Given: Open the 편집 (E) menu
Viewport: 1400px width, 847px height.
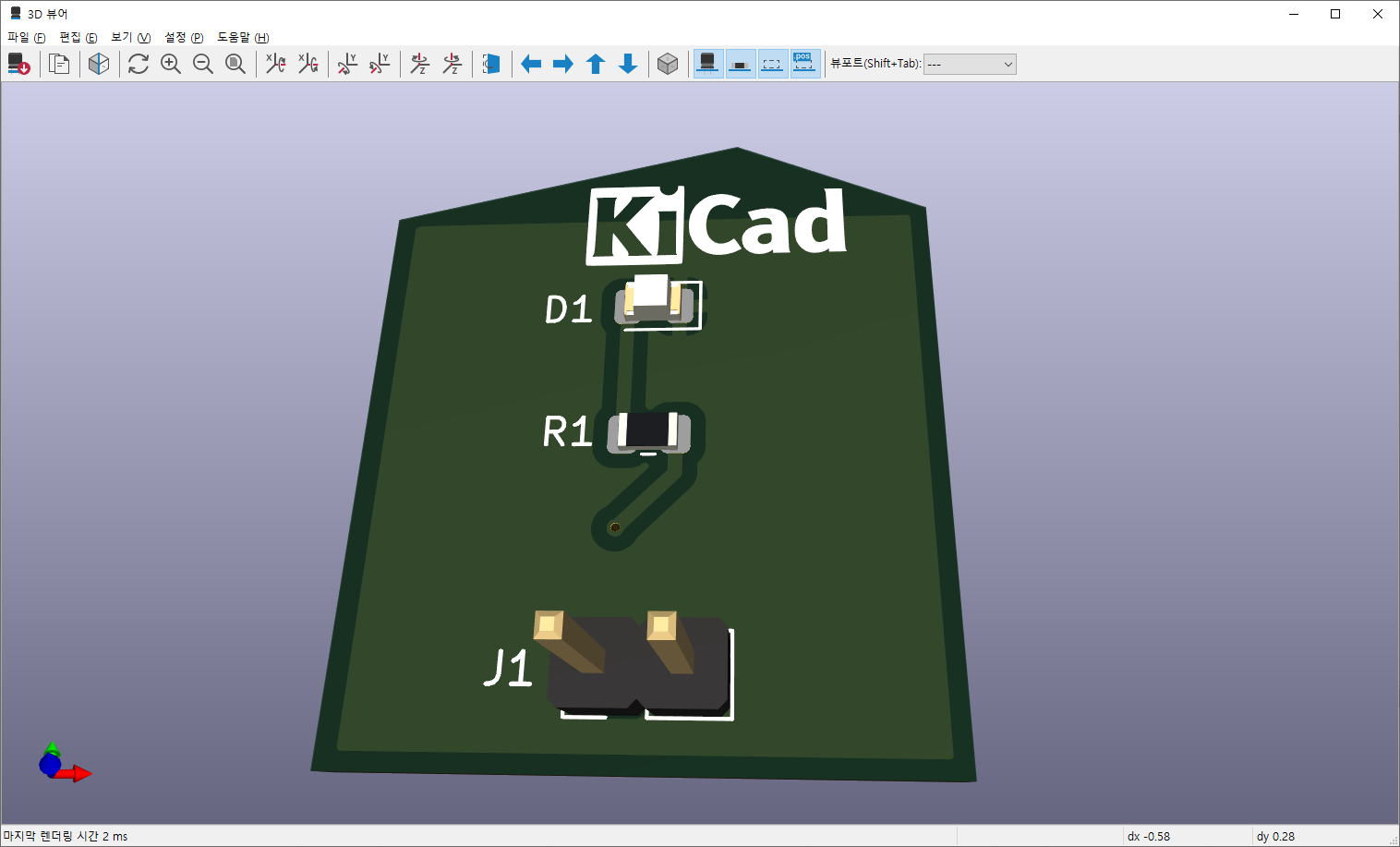Looking at the screenshot, I should [78, 37].
